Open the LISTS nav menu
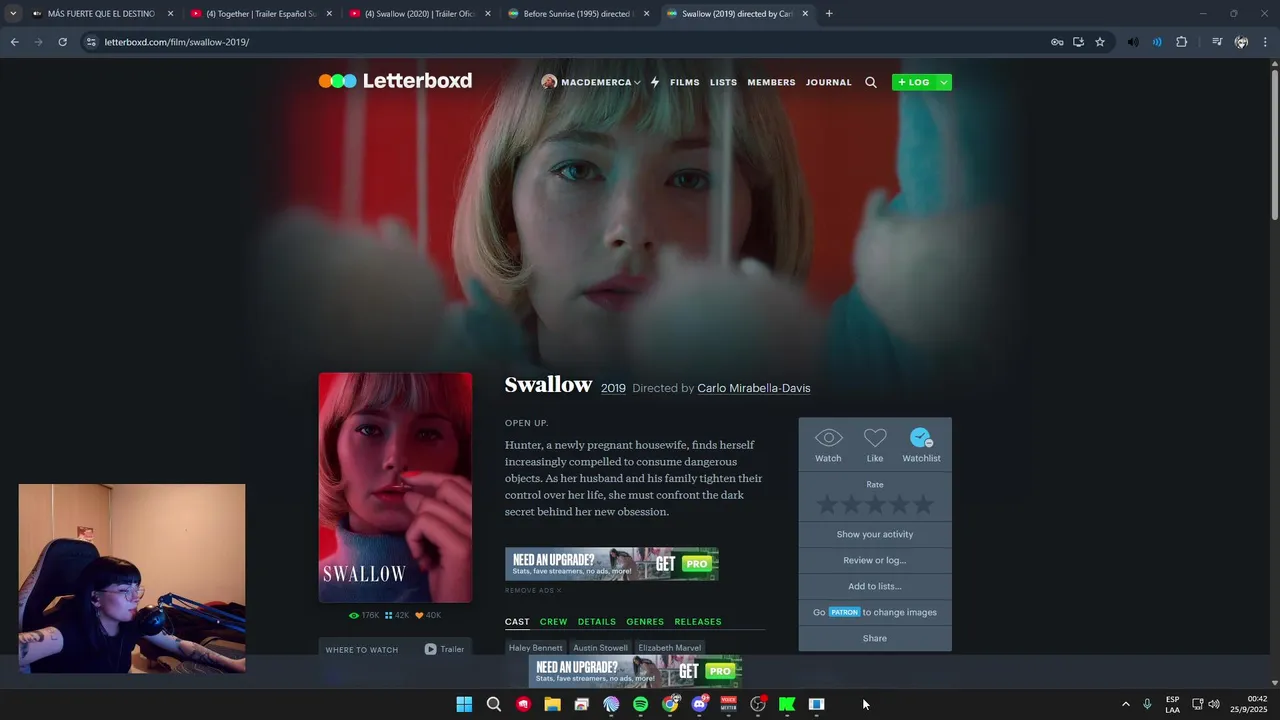 point(723,82)
